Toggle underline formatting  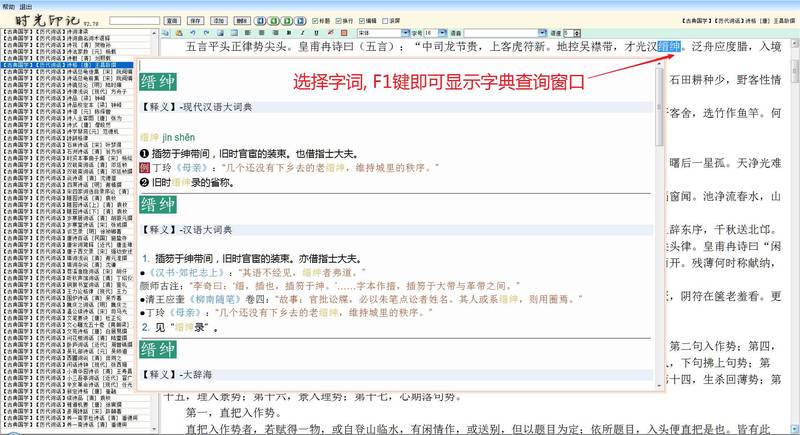[x=316, y=33]
